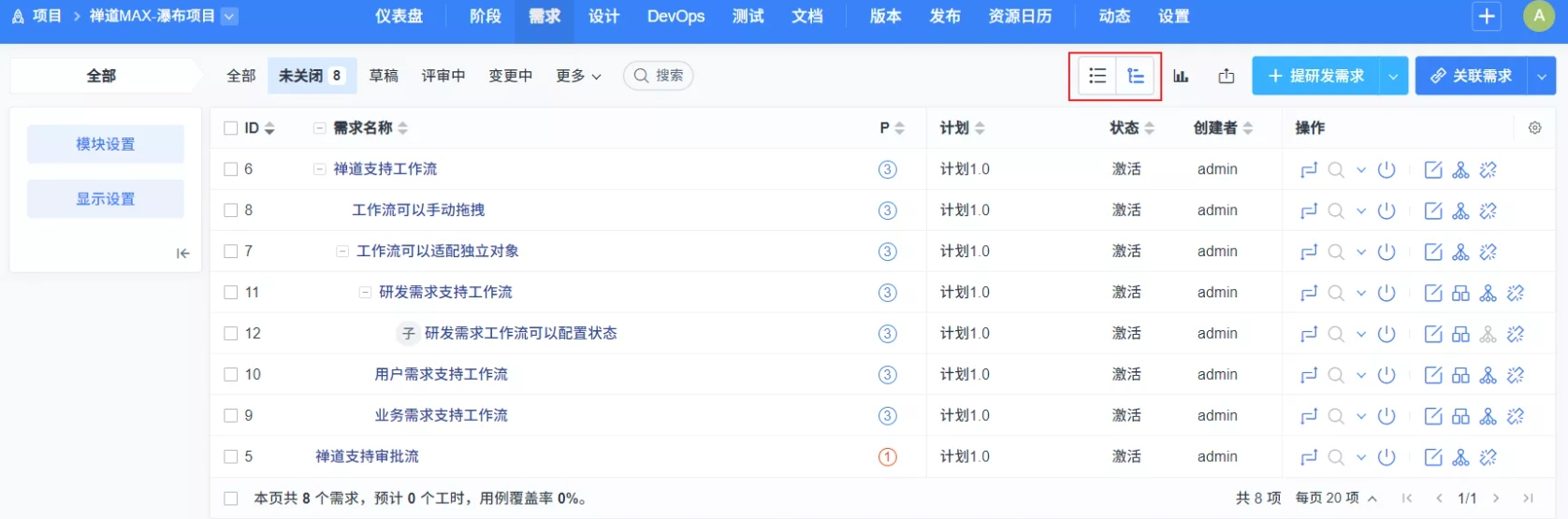The width and height of the screenshot is (1568, 519).
Task: Switch to flat list view icon
Action: point(1097,76)
